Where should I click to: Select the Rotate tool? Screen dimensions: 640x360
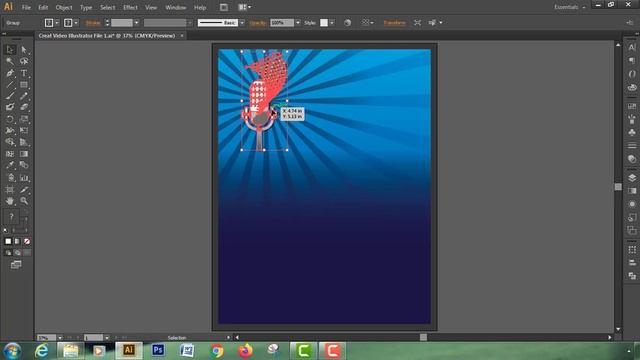pyautogui.click(x=10, y=119)
